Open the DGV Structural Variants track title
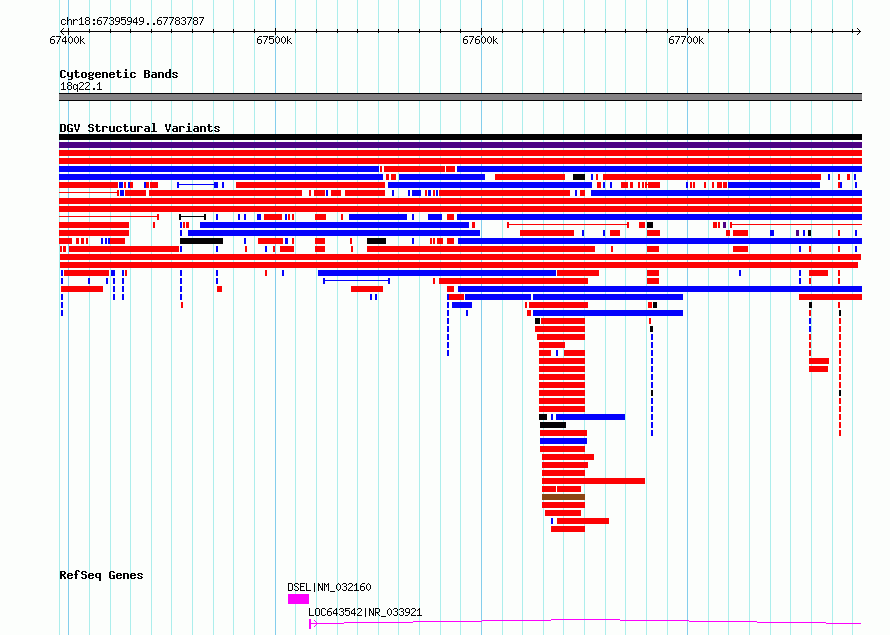The height and width of the screenshot is (635, 890). click(x=140, y=128)
